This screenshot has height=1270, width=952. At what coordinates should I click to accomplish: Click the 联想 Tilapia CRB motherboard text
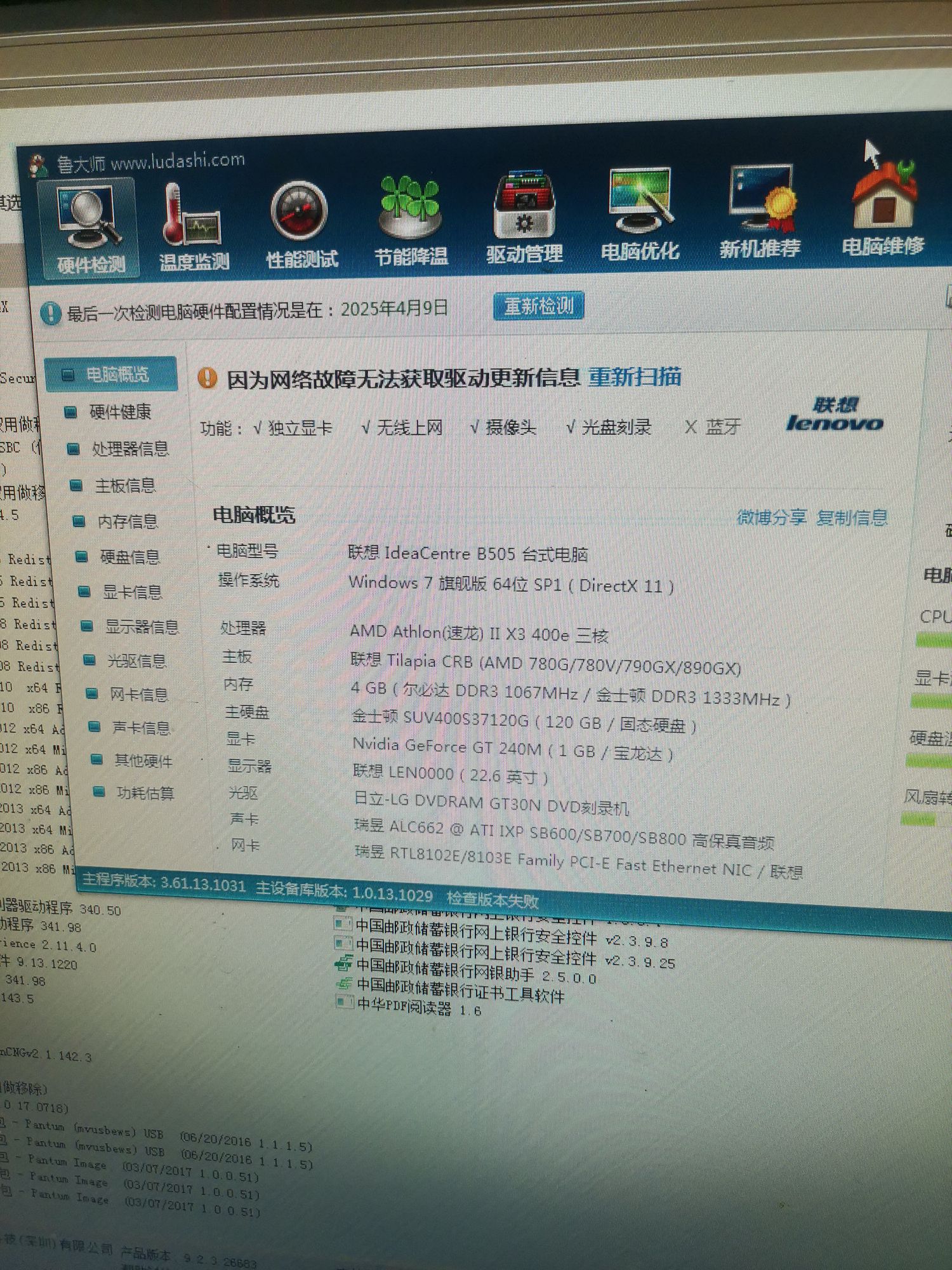pyautogui.click(x=546, y=664)
